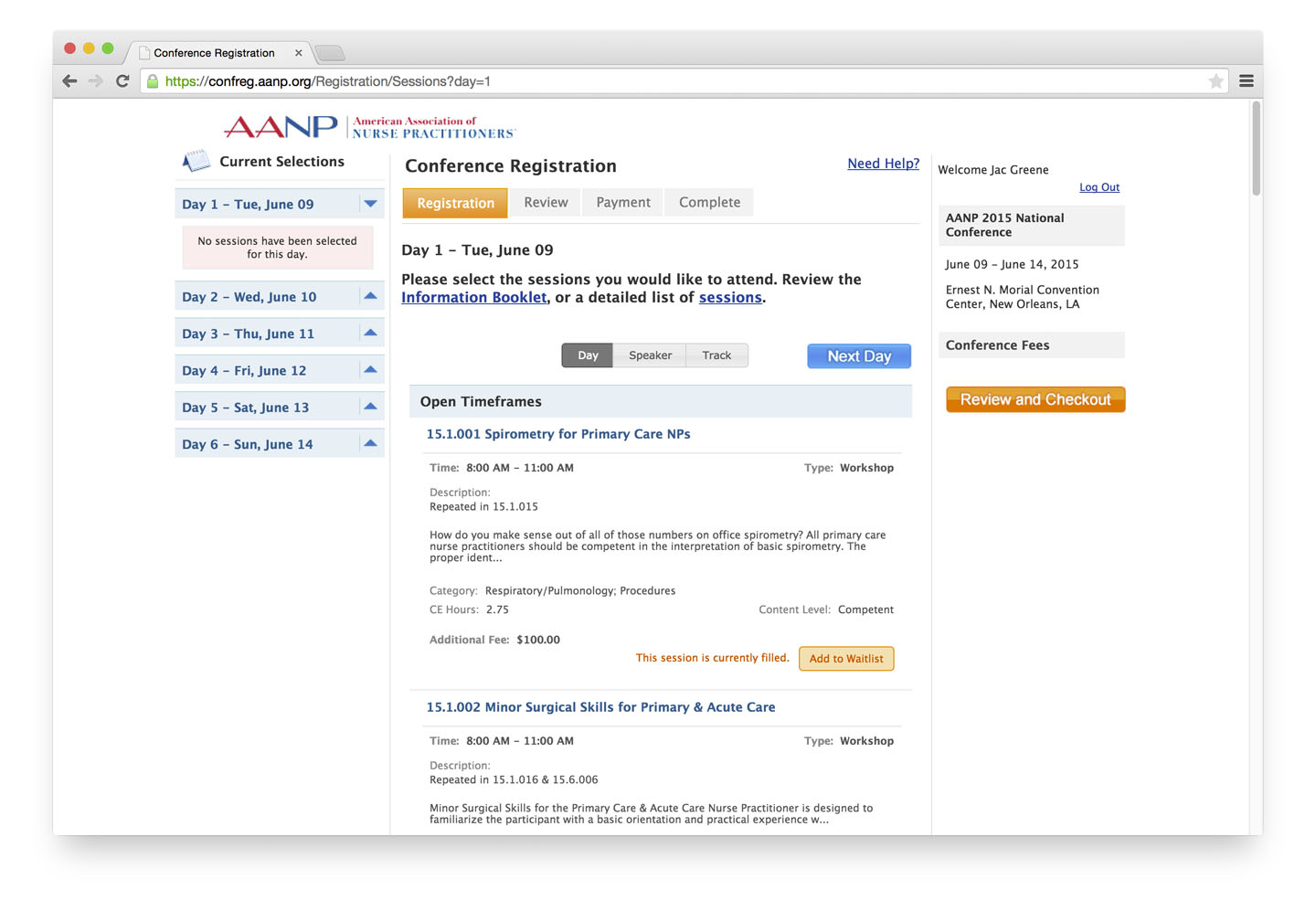Click the green padlock security icon
Screen dimensions: 1316x911
(x=153, y=81)
